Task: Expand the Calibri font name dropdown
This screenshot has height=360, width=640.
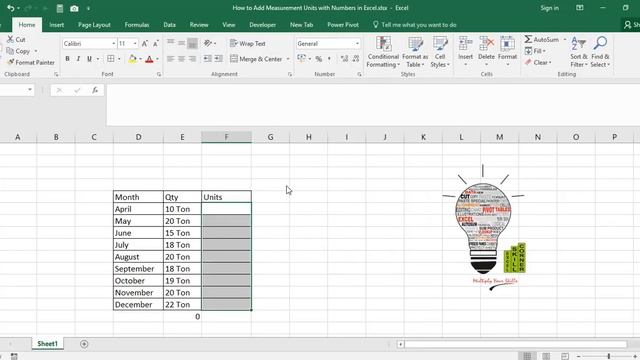Action: 113,43
